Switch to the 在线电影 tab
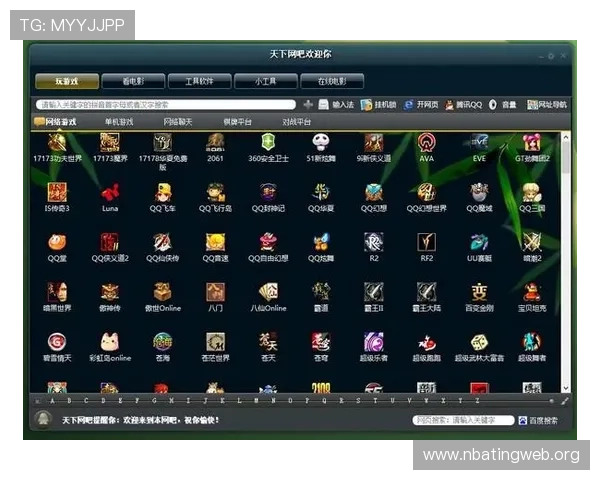Image resolution: width=600 pixels, height=480 pixels. point(332,81)
